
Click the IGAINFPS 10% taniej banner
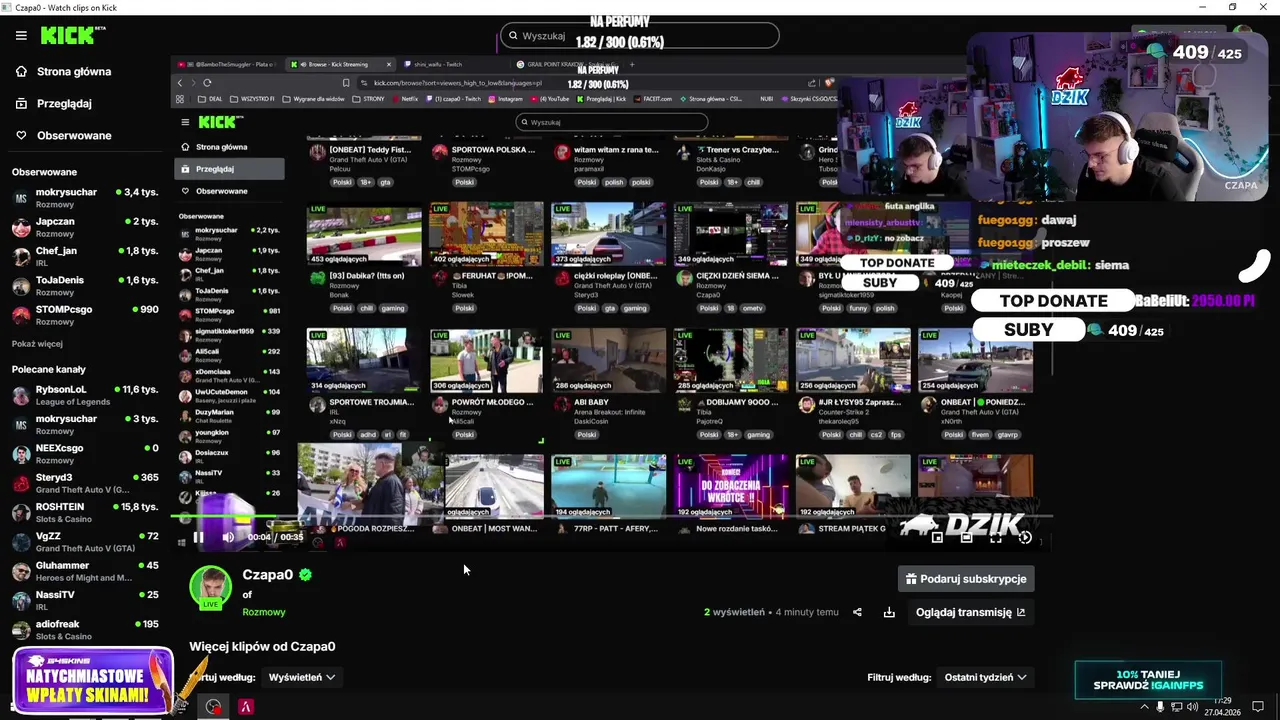1148,680
